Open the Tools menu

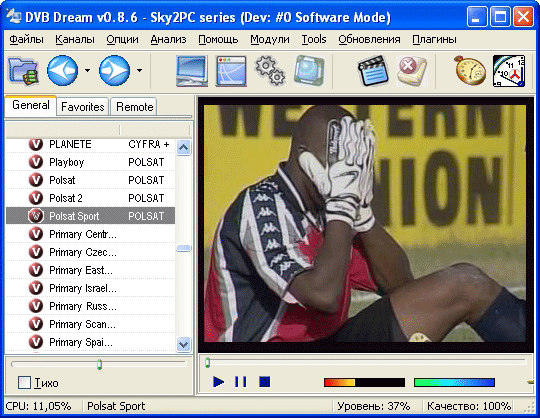point(314,40)
